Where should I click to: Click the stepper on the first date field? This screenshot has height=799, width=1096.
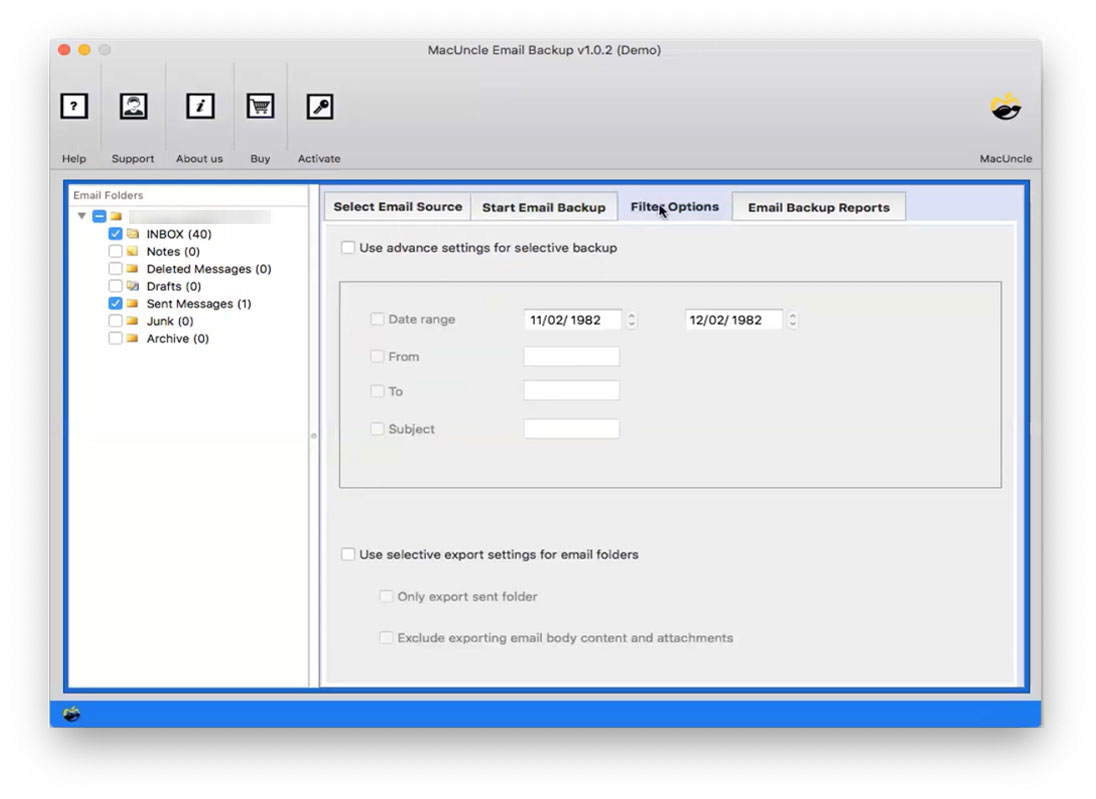[630, 320]
